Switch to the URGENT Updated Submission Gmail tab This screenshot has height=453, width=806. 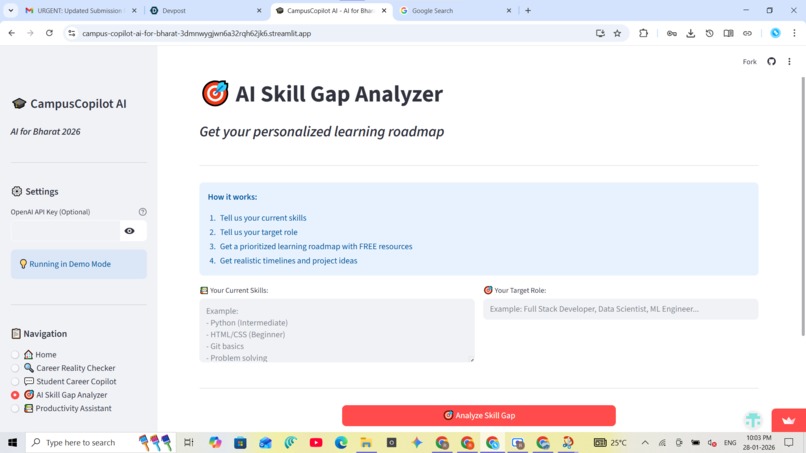80,10
